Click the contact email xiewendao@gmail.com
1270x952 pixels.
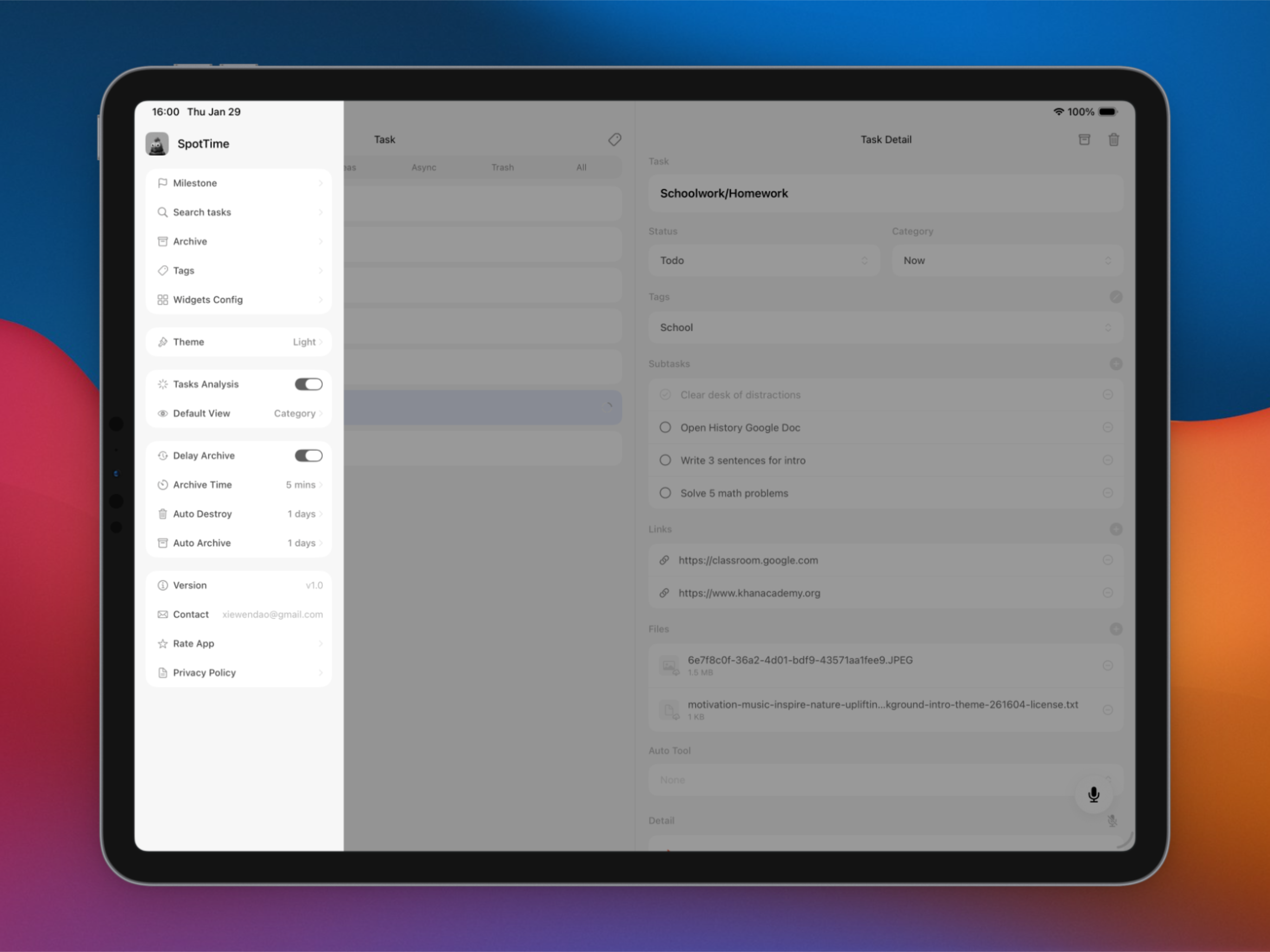coord(272,615)
